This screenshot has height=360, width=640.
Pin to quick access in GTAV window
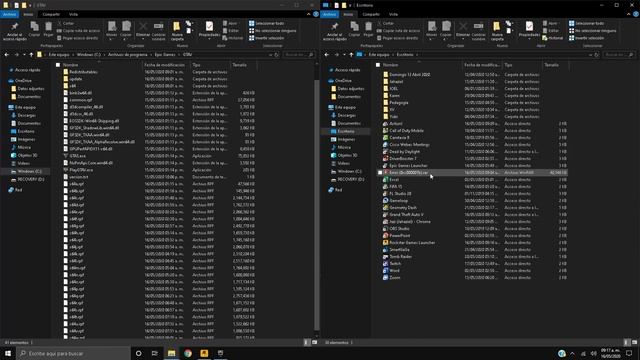[14, 31]
